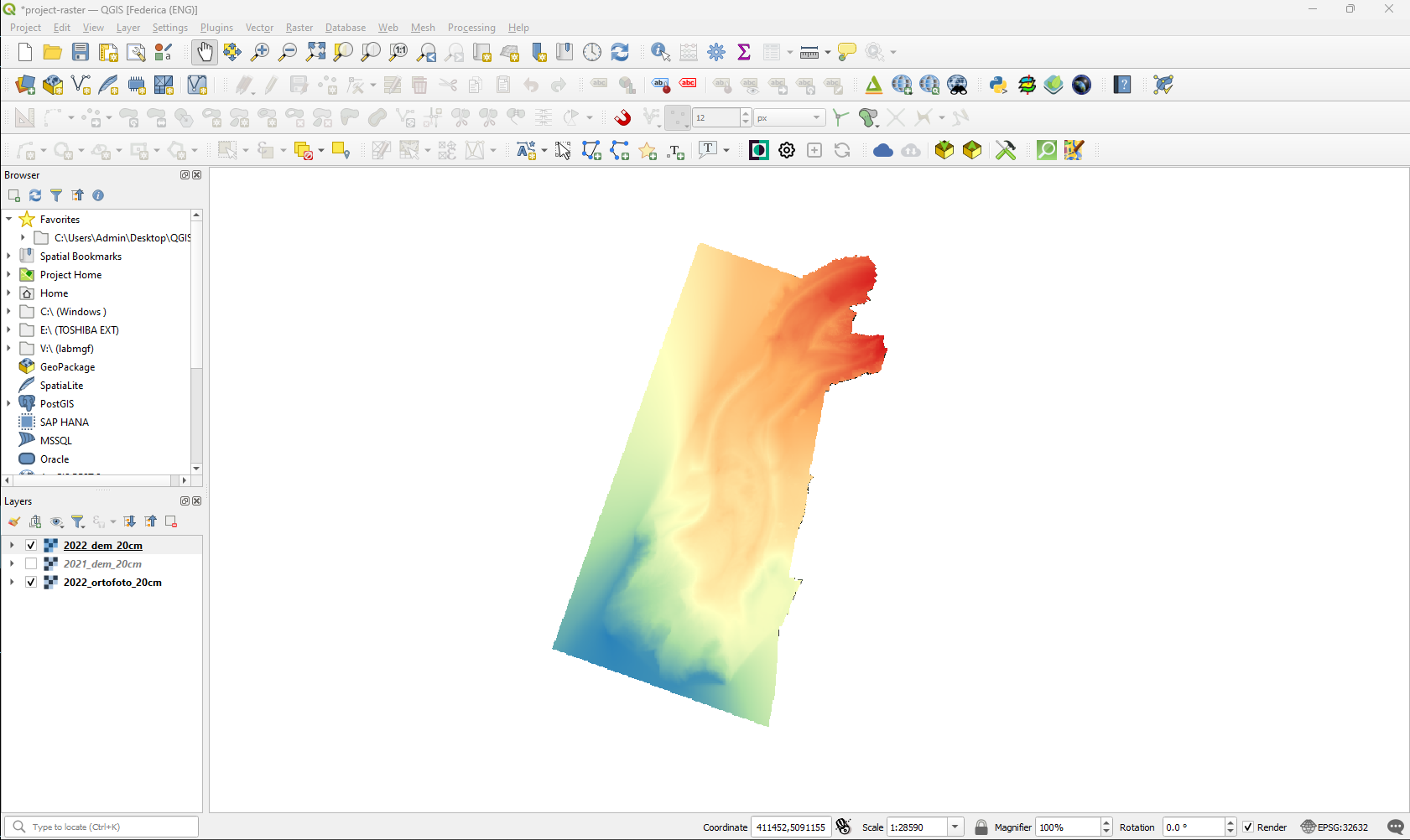The image size is (1410, 840).
Task: Refresh the Browser panel
Action: tap(35, 195)
